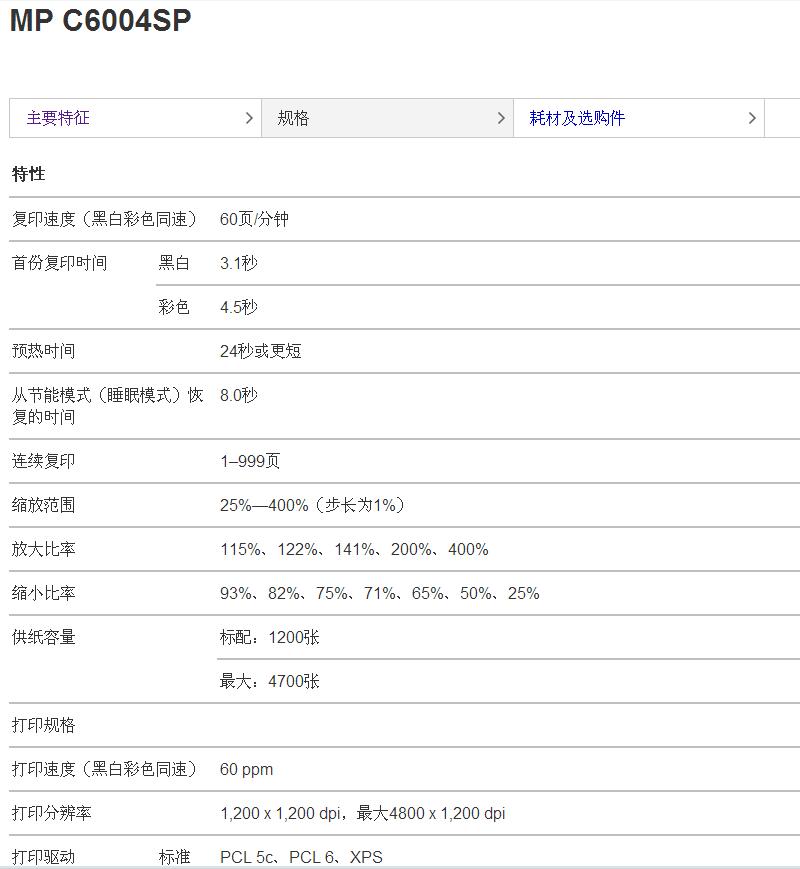Click the 打印驱动 label
Screen dimensions: 800x869
[x=43, y=857]
